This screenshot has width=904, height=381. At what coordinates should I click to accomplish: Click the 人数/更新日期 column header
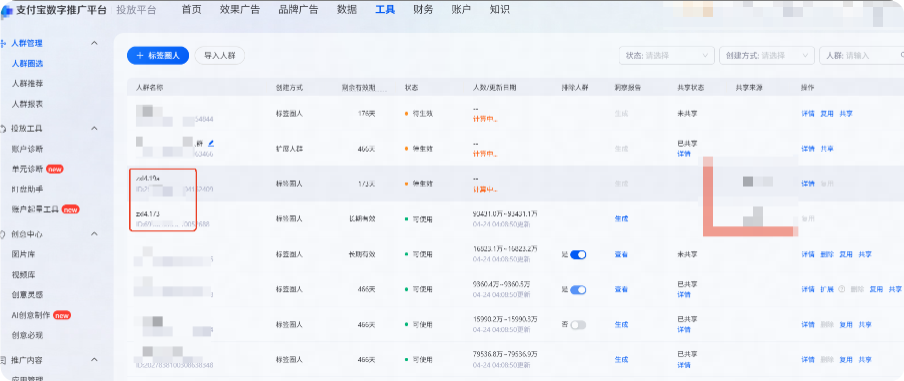click(494, 88)
